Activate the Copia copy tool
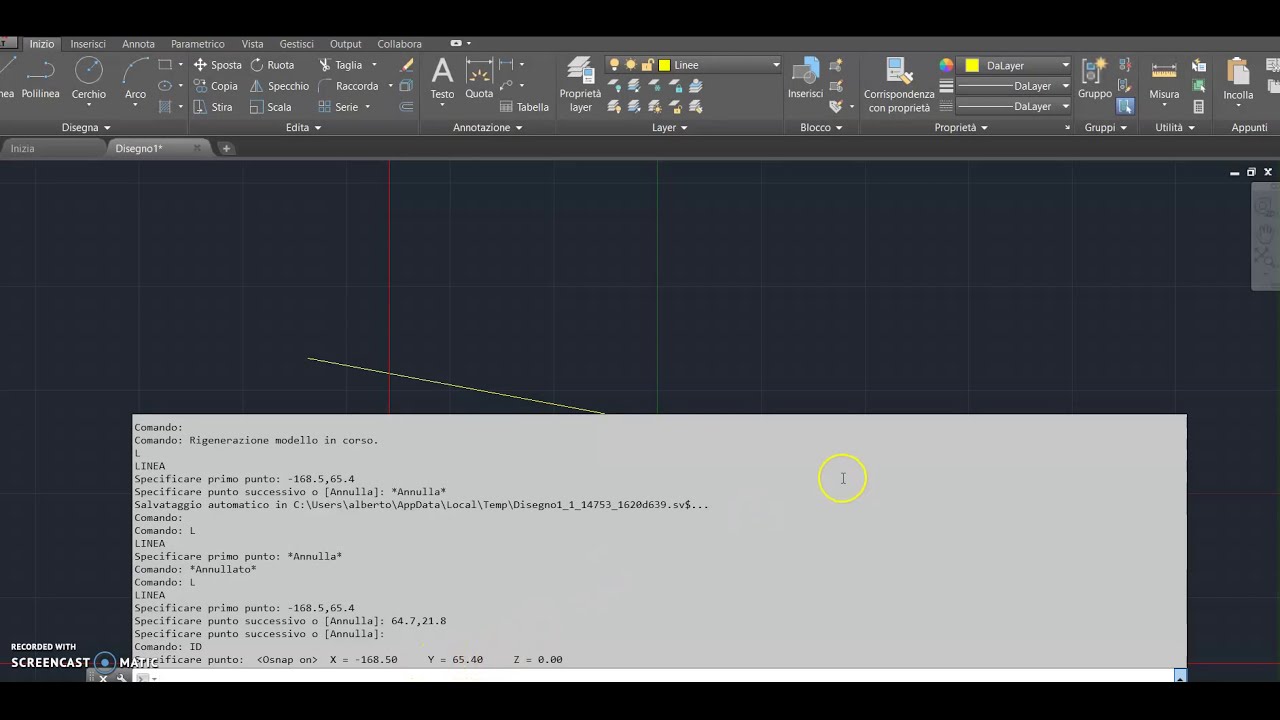1280x720 pixels. coord(215,86)
